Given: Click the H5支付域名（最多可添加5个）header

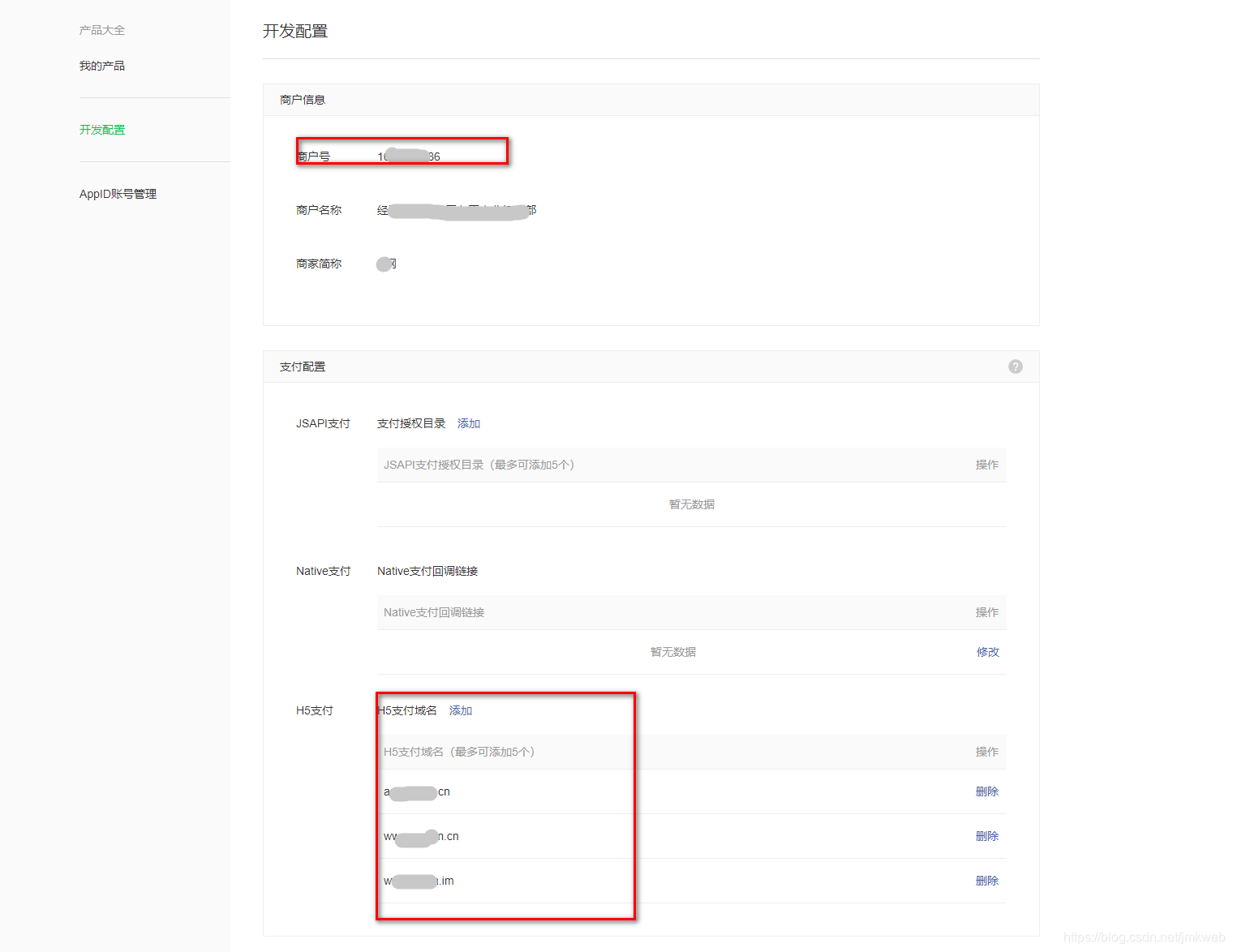Looking at the screenshot, I should click(x=459, y=752).
